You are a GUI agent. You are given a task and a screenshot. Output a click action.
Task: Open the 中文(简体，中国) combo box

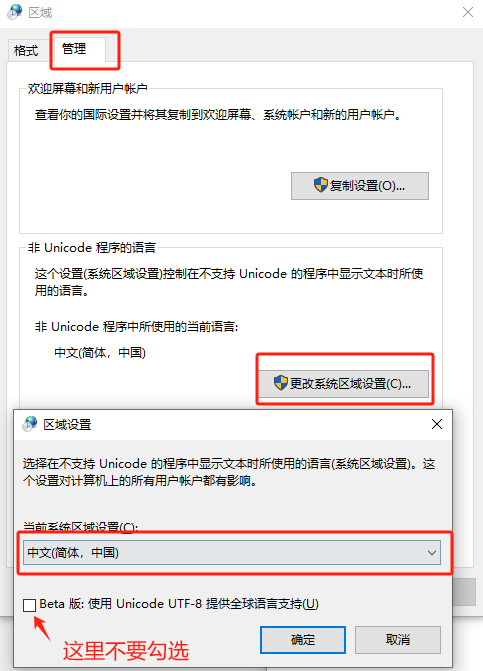coord(232,552)
